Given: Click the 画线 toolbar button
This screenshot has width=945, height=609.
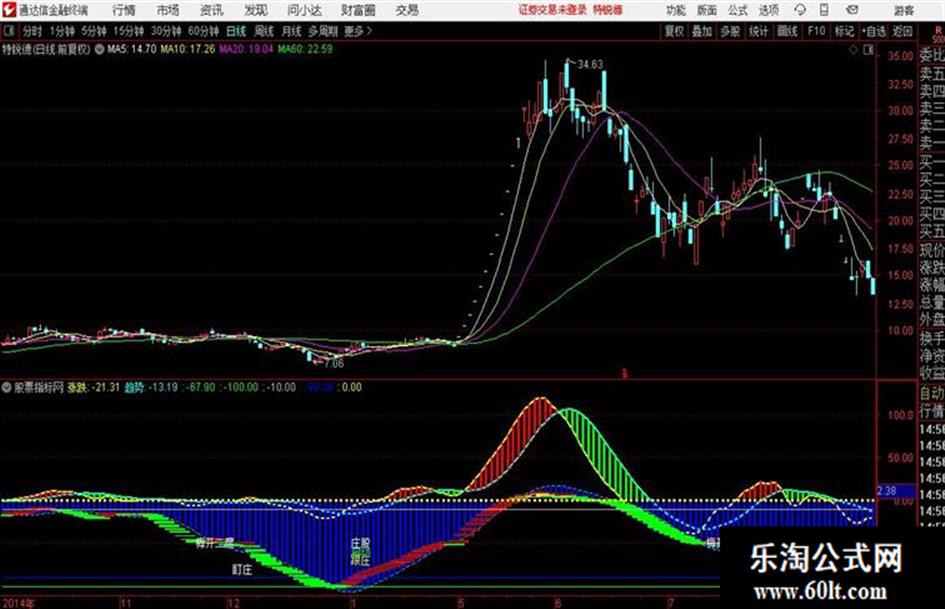Looking at the screenshot, I should pyautogui.click(x=787, y=31).
